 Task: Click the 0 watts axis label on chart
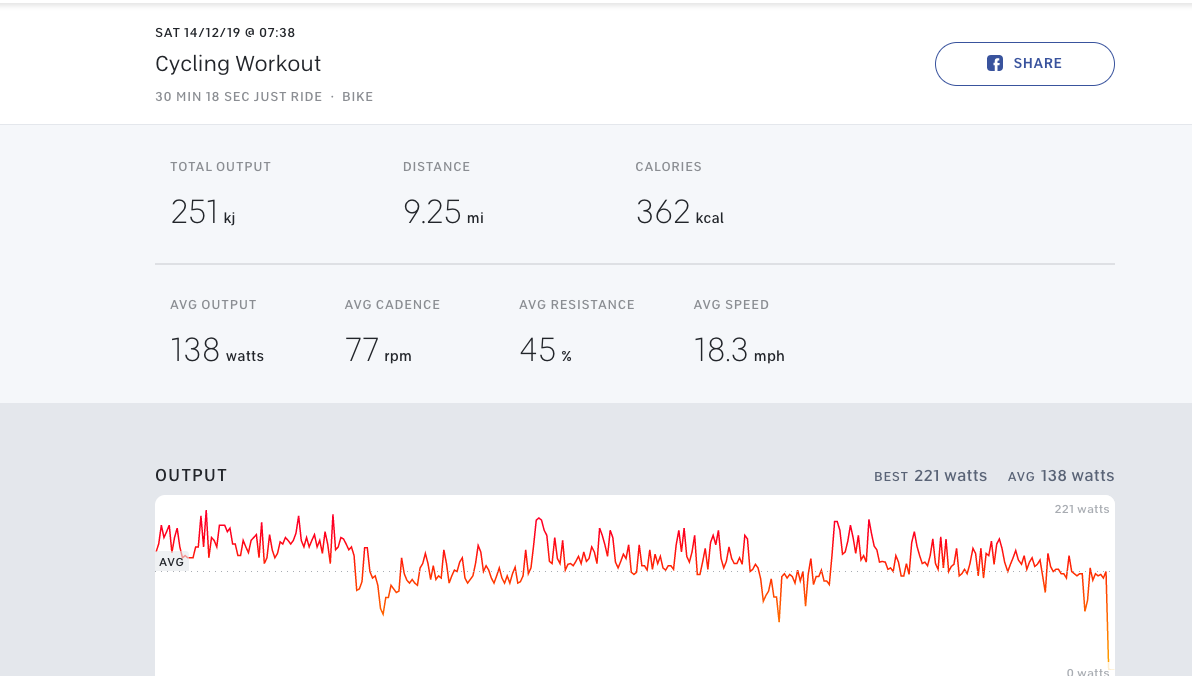1087,671
